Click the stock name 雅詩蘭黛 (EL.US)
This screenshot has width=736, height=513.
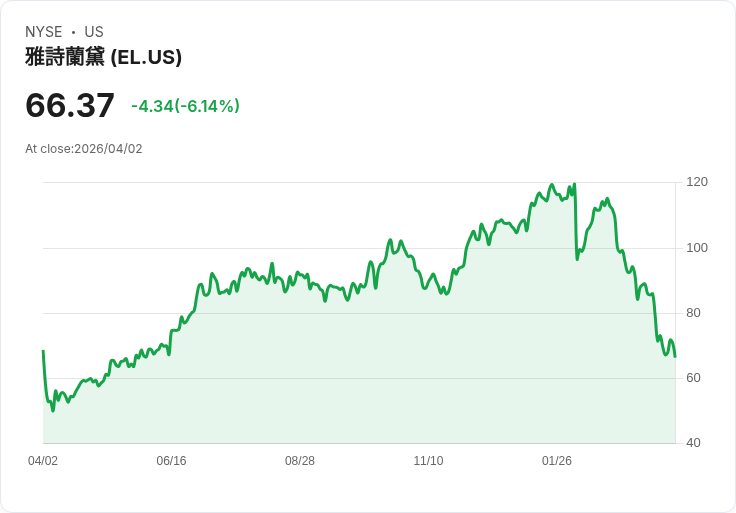tap(103, 57)
